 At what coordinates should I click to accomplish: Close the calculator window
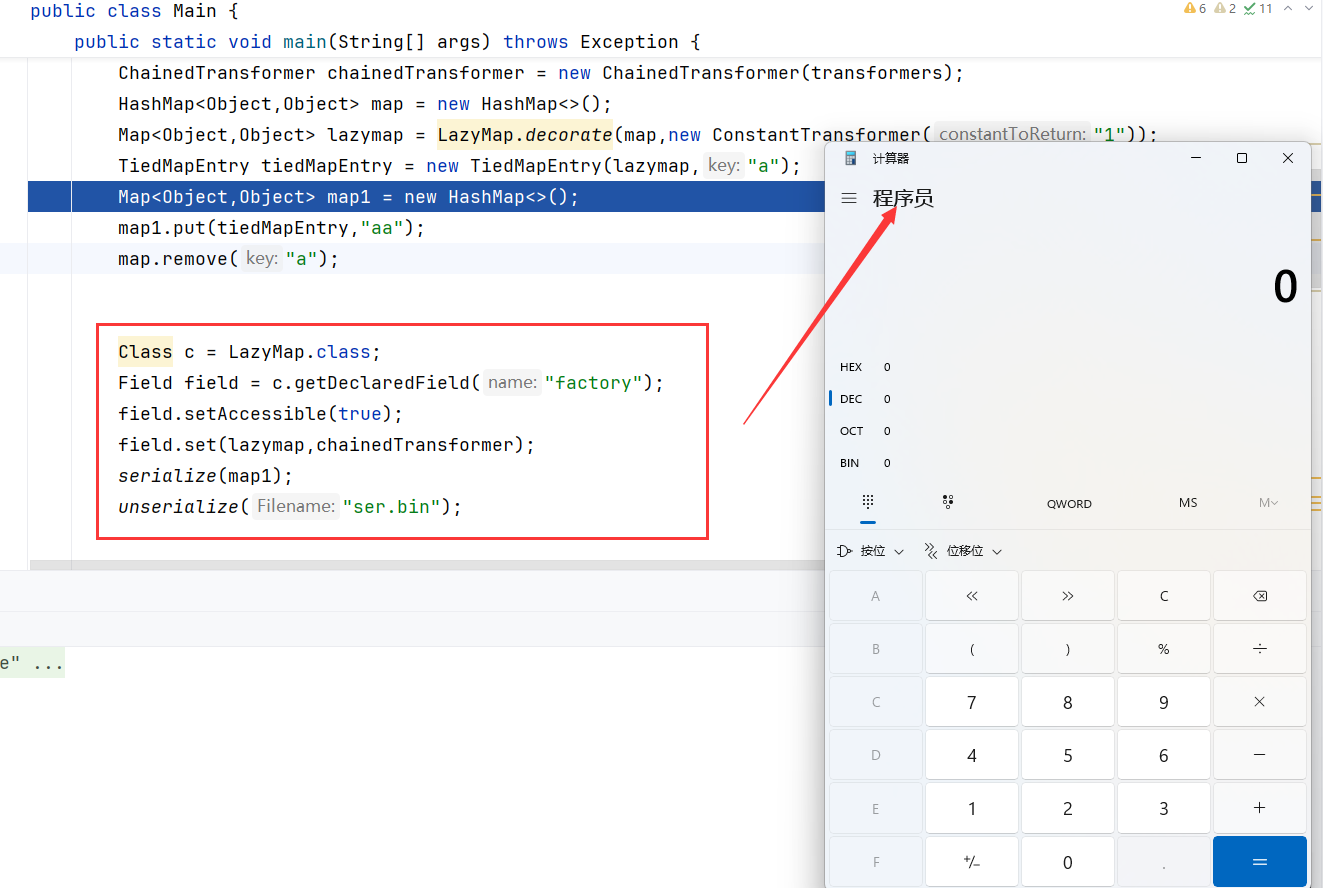[1288, 158]
